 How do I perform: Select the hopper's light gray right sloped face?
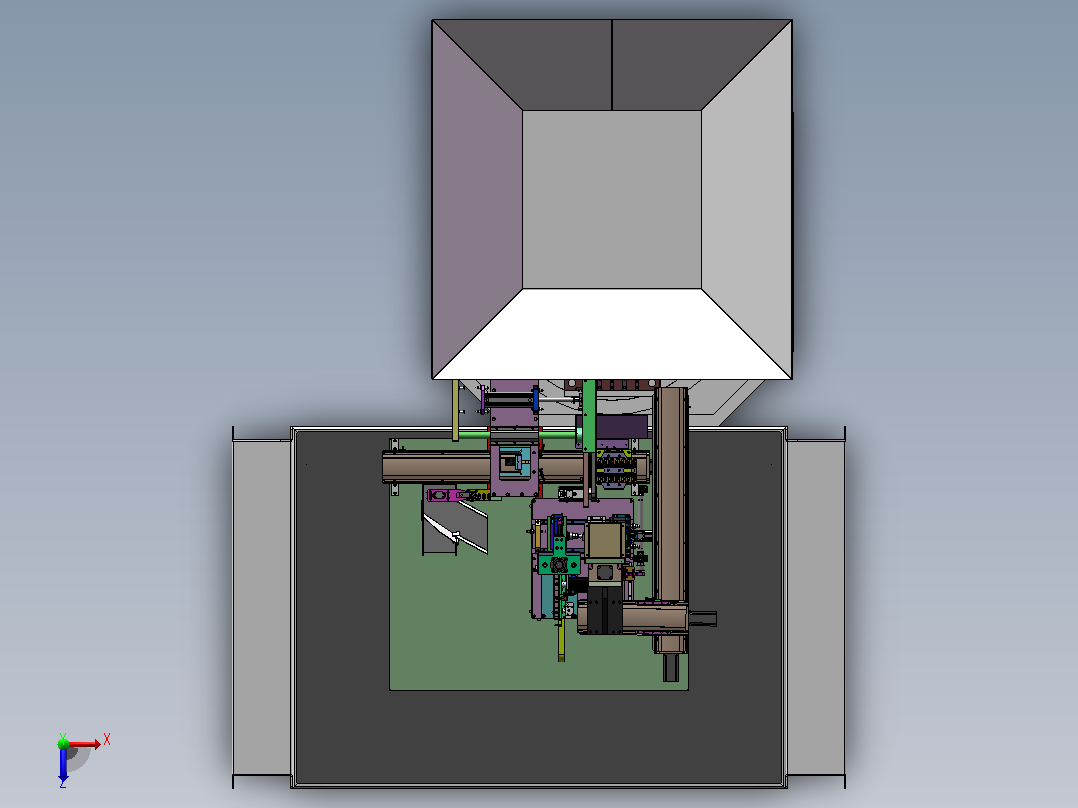click(747, 199)
